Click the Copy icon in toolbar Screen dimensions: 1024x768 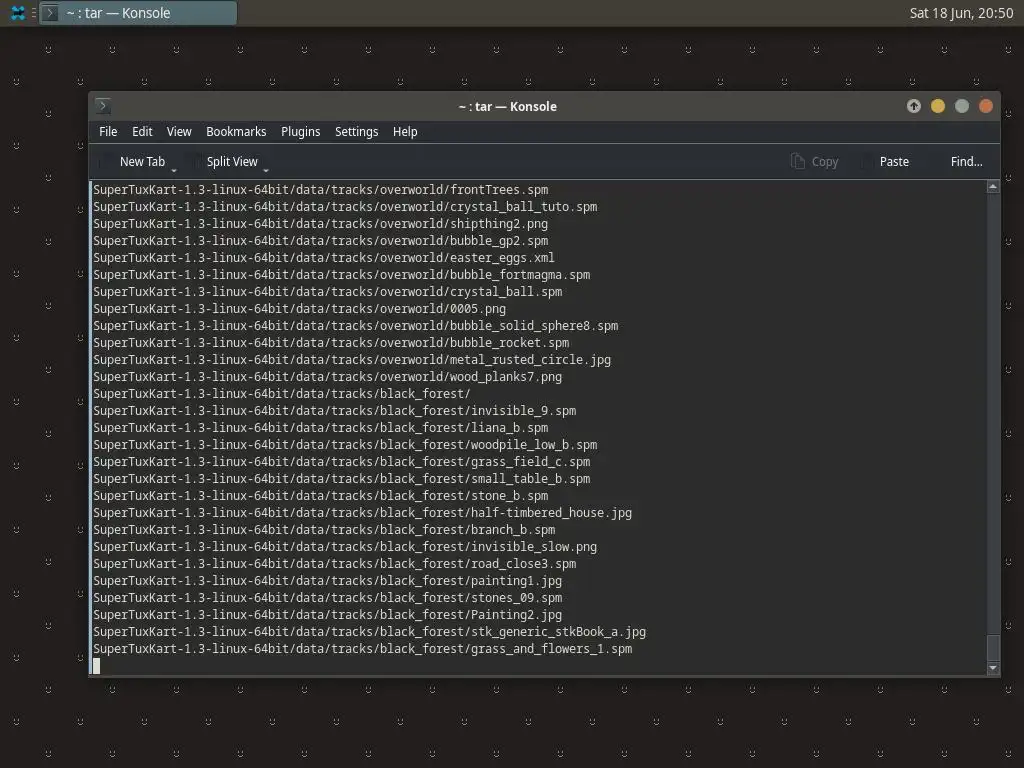[797, 161]
